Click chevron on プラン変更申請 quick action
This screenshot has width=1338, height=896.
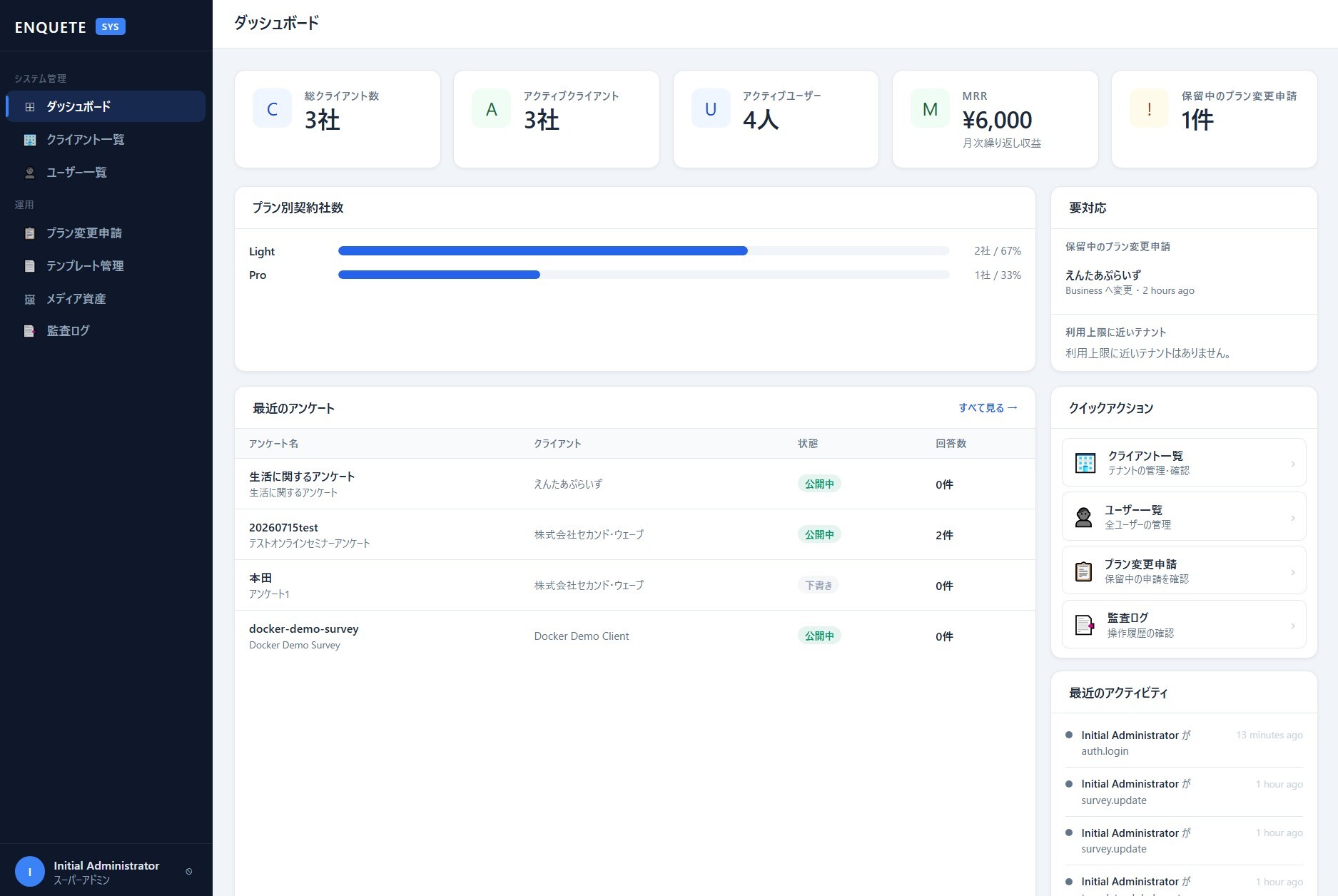(x=1293, y=572)
